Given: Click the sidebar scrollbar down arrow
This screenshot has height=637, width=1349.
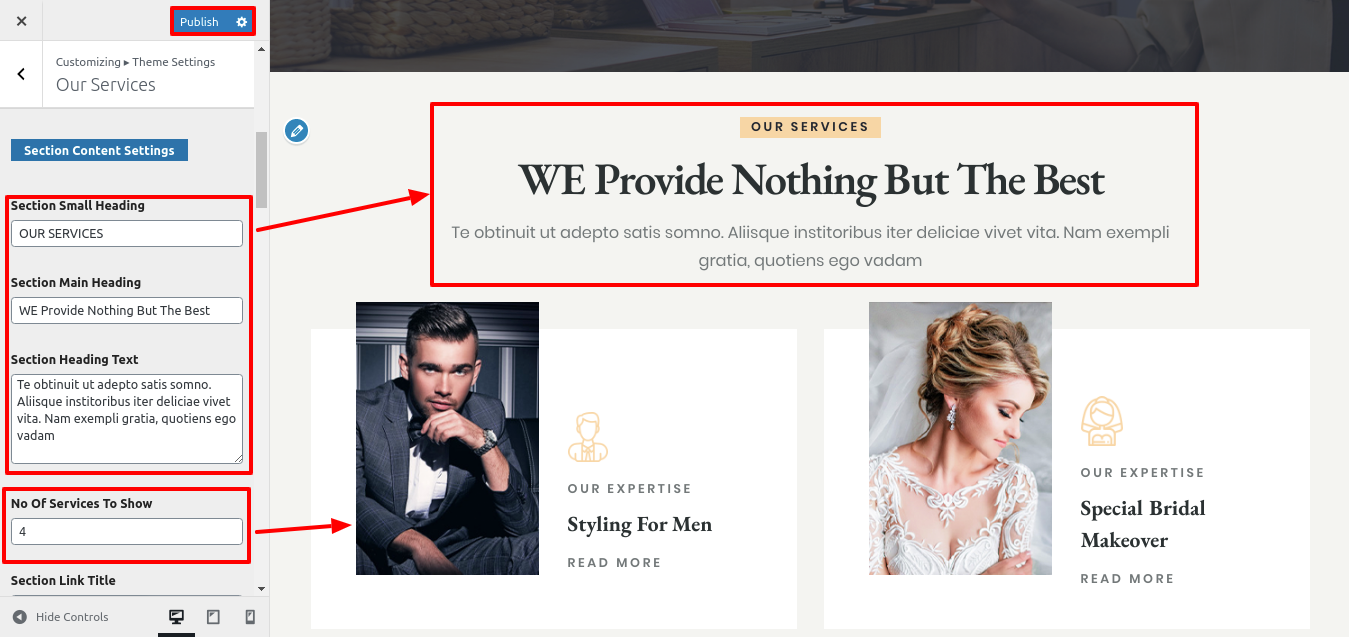Looking at the screenshot, I should pos(262,589).
